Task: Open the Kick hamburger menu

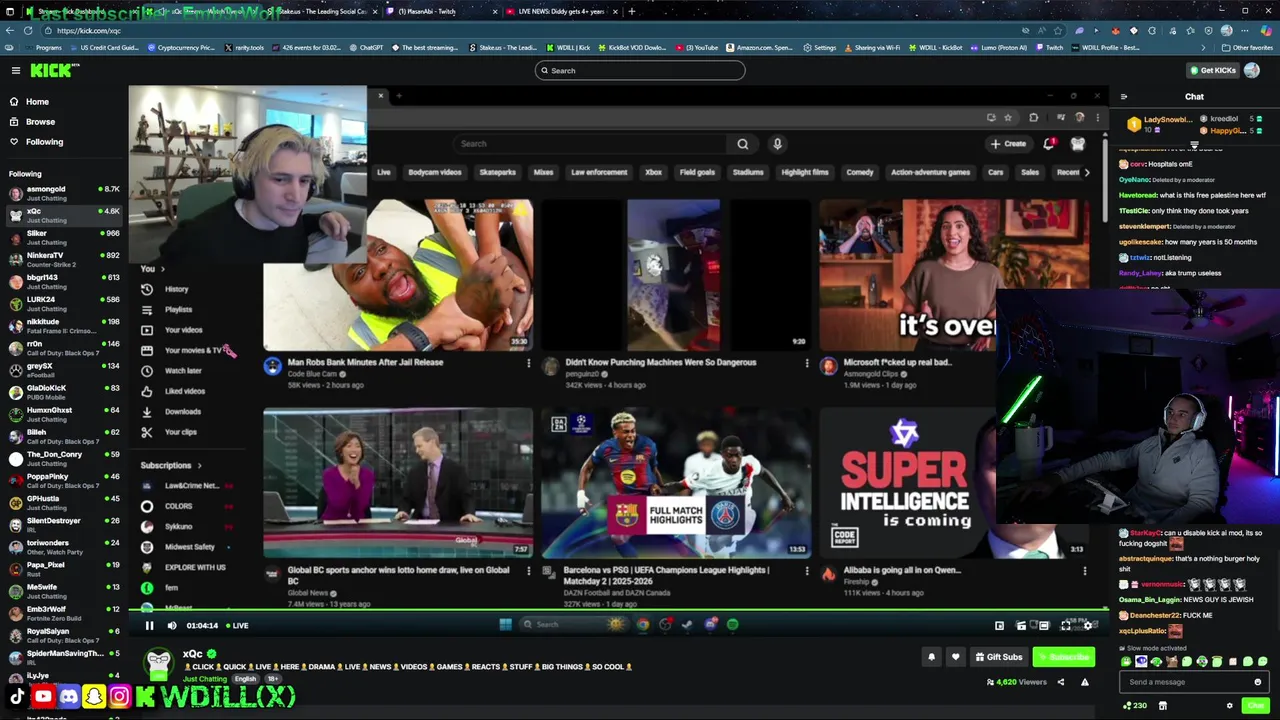Action: pyautogui.click(x=16, y=70)
